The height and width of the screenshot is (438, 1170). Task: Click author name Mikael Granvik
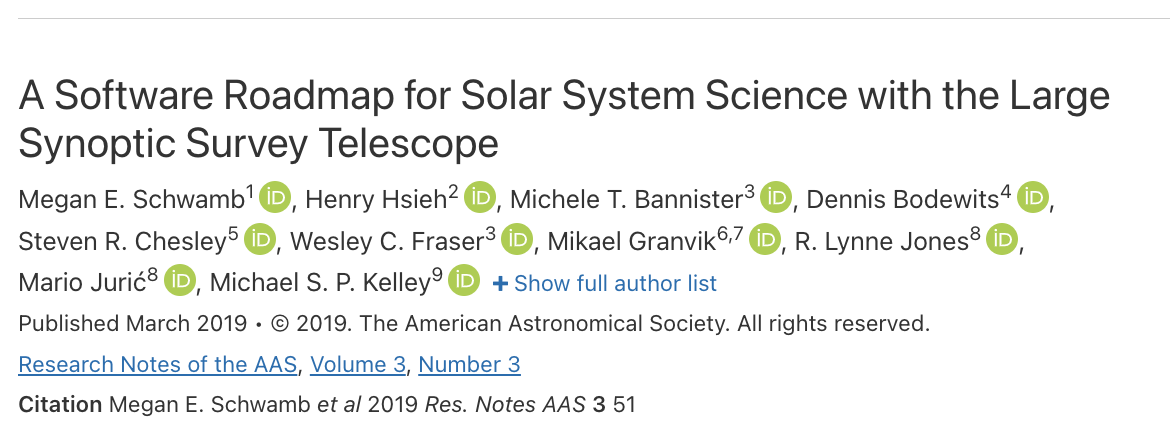(x=630, y=242)
